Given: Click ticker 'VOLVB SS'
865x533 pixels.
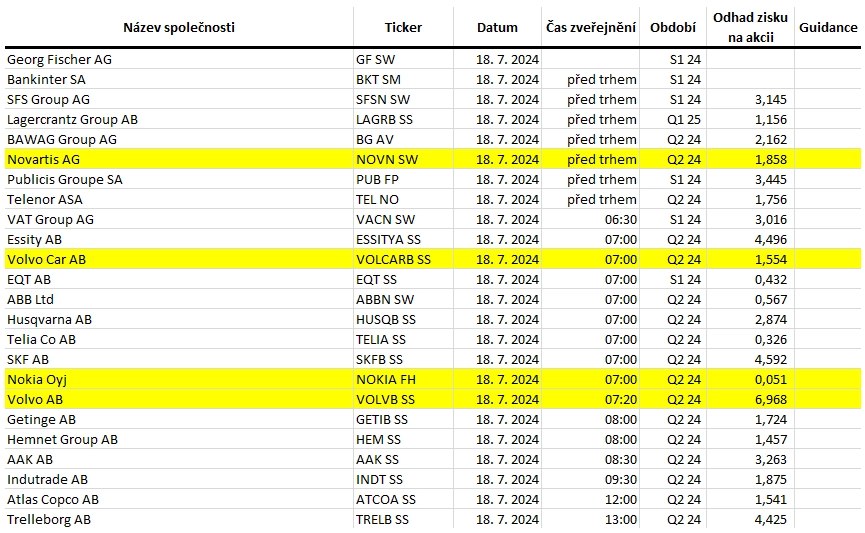Looking at the screenshot, I should [x=386, y=399].
